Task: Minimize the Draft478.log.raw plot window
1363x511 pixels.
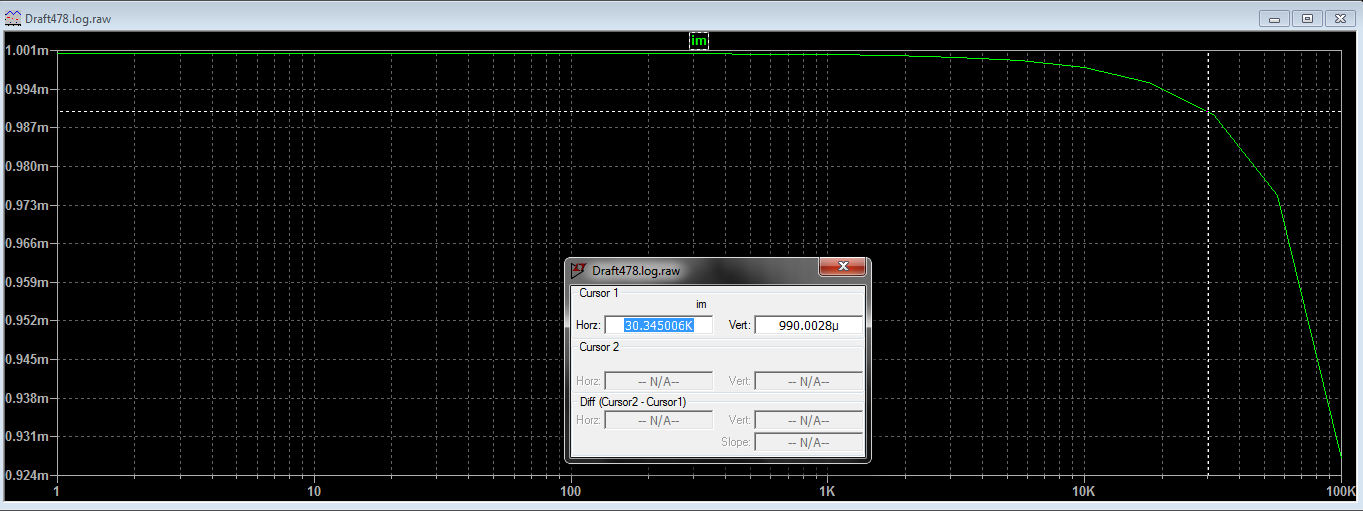Action: [1273, 18]
